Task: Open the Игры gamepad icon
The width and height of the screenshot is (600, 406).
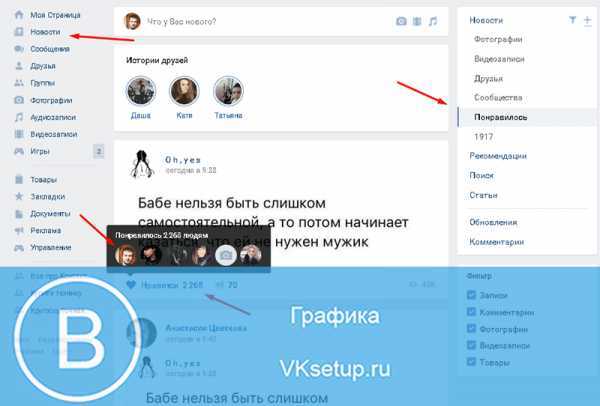Action: tap(19, 151)
